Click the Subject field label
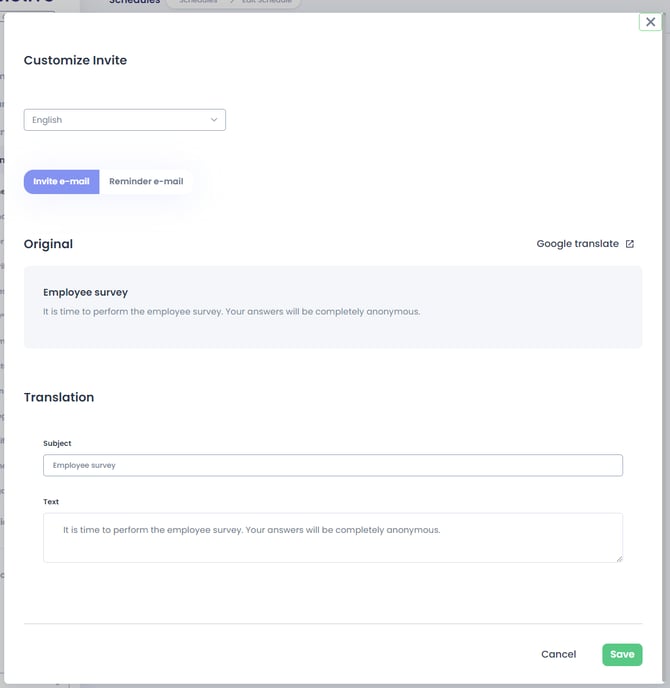 tap(57, 443)
